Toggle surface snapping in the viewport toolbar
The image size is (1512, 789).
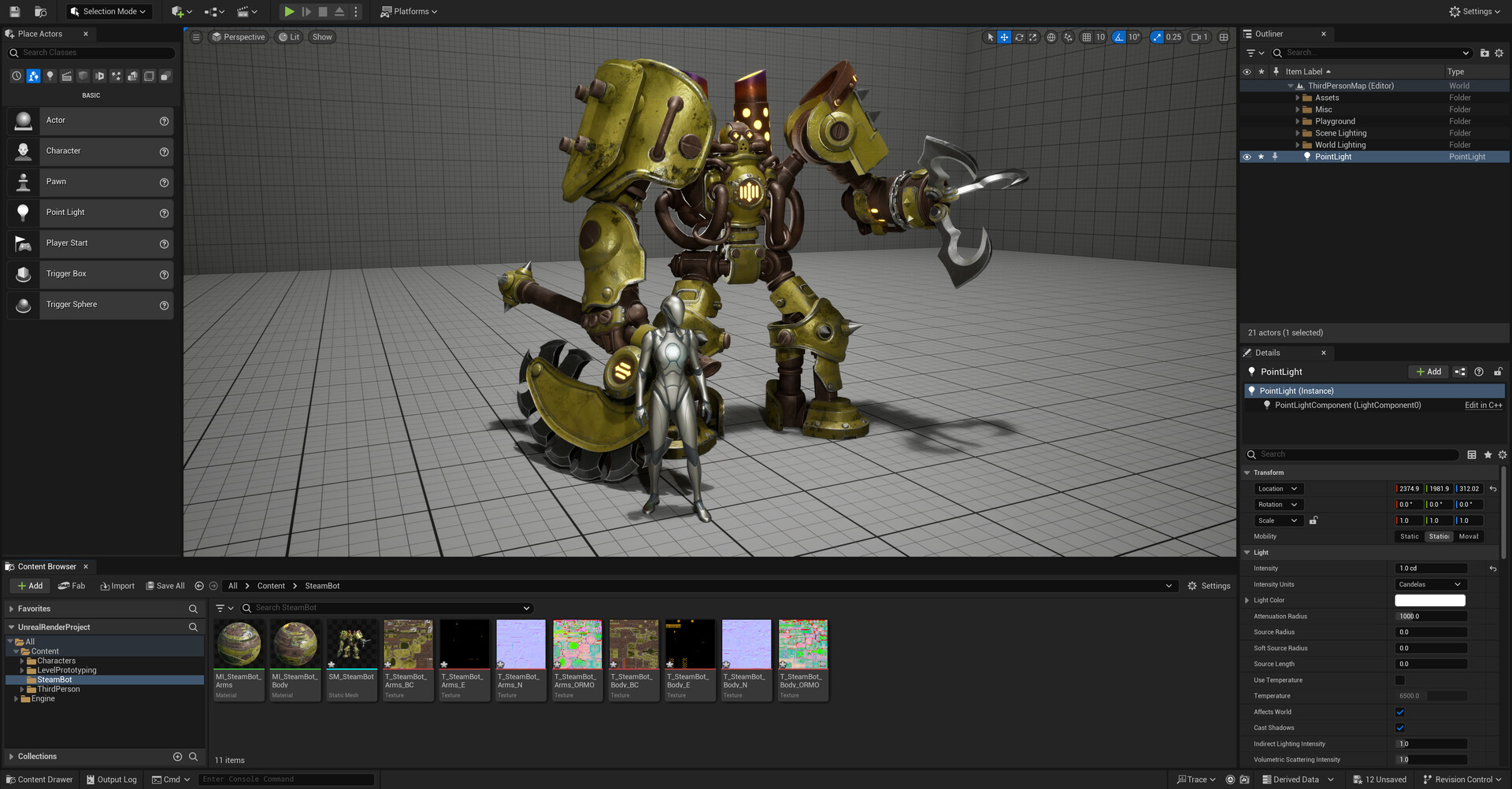[x=1068, y=37]
